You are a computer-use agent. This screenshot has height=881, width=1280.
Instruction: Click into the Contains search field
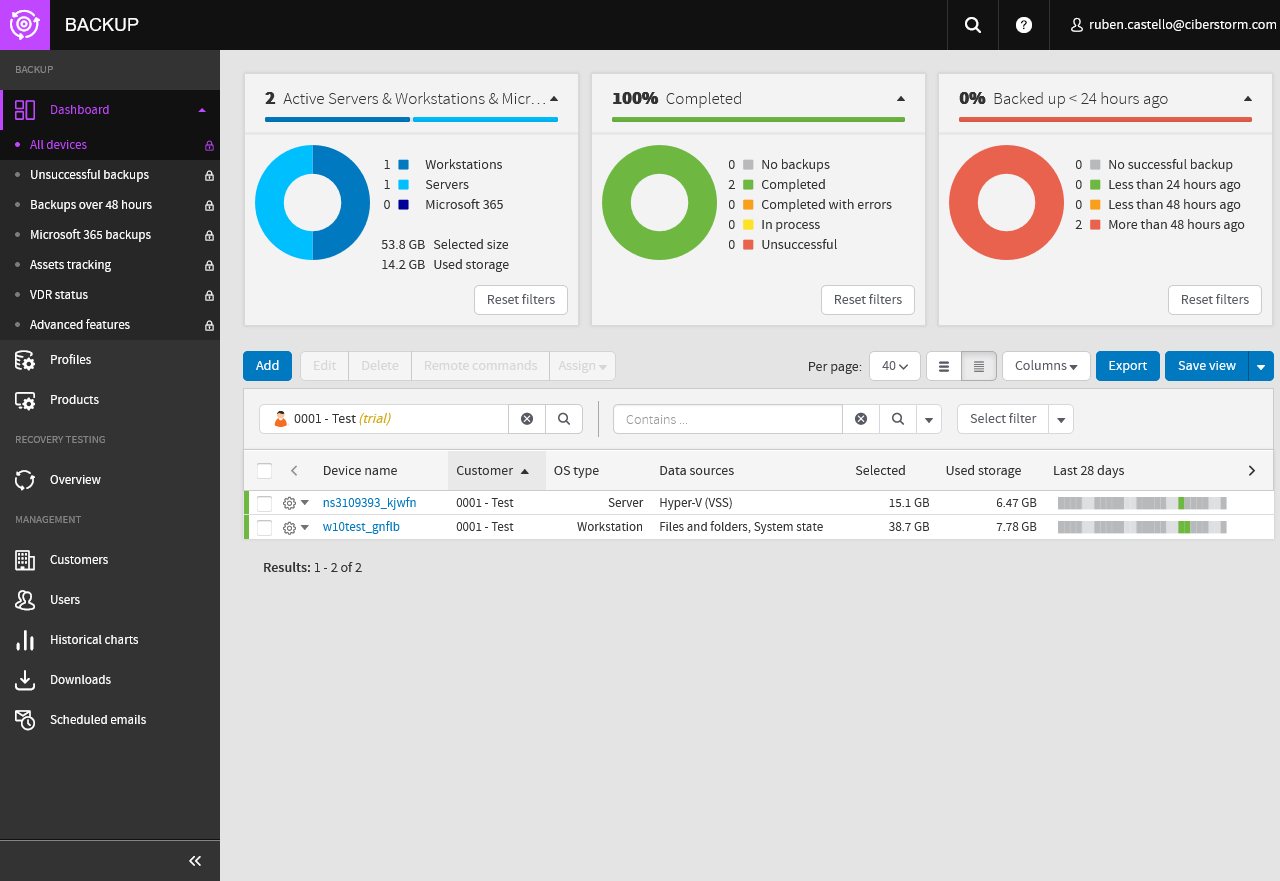pyautogui.click(x=728, y=419)
